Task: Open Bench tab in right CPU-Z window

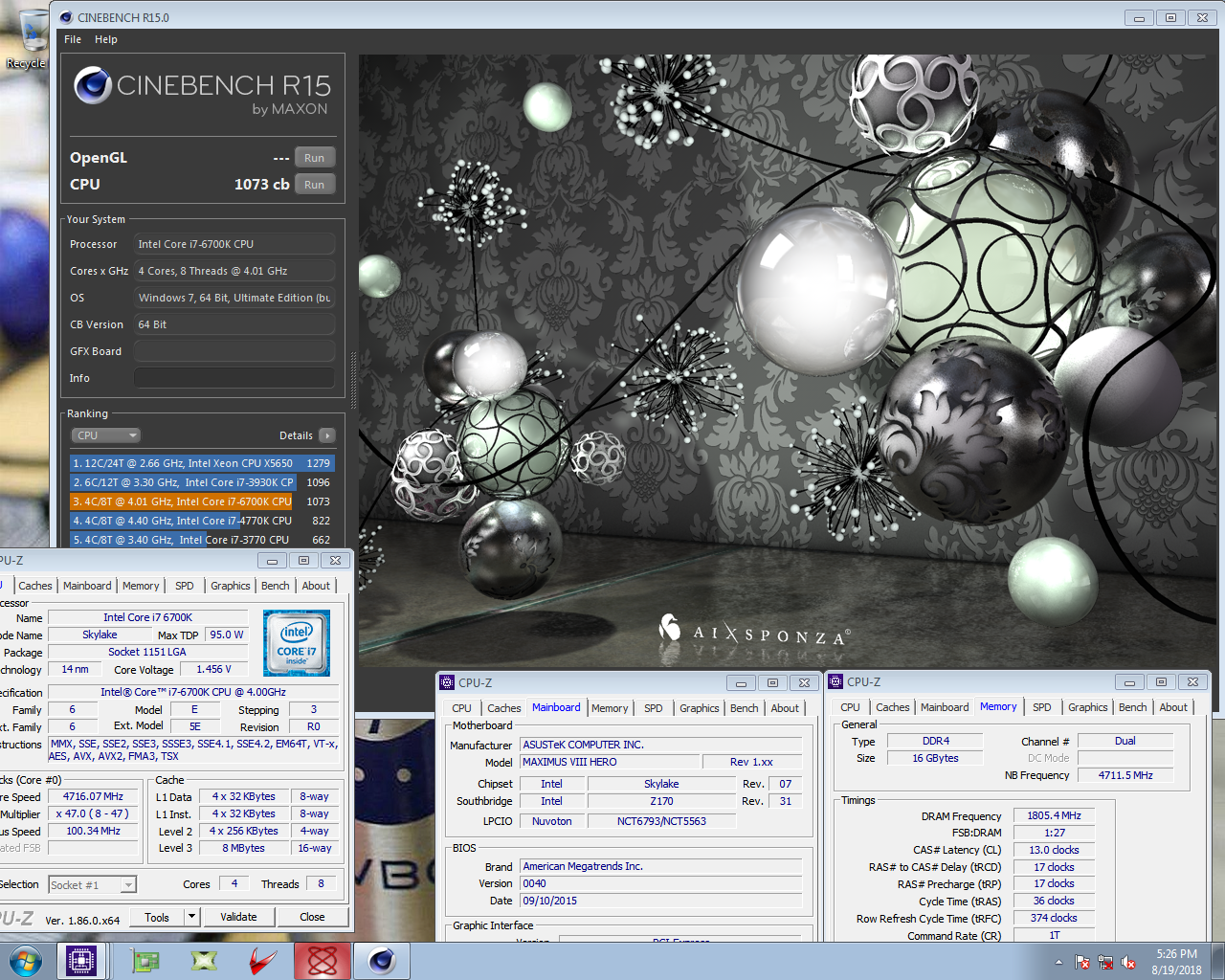Action: (1133, 707)
